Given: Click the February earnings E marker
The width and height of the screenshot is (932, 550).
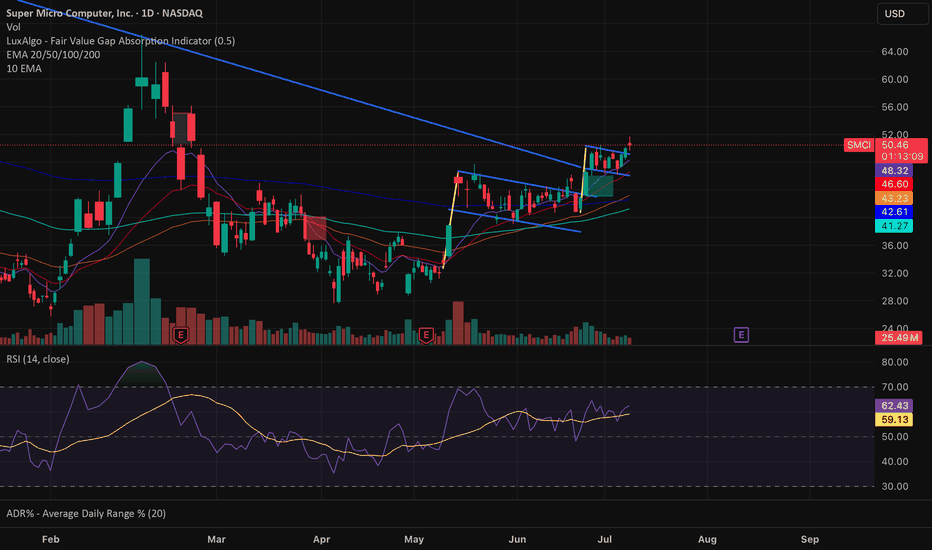Looking at the screenshot, I should point(181,335).
